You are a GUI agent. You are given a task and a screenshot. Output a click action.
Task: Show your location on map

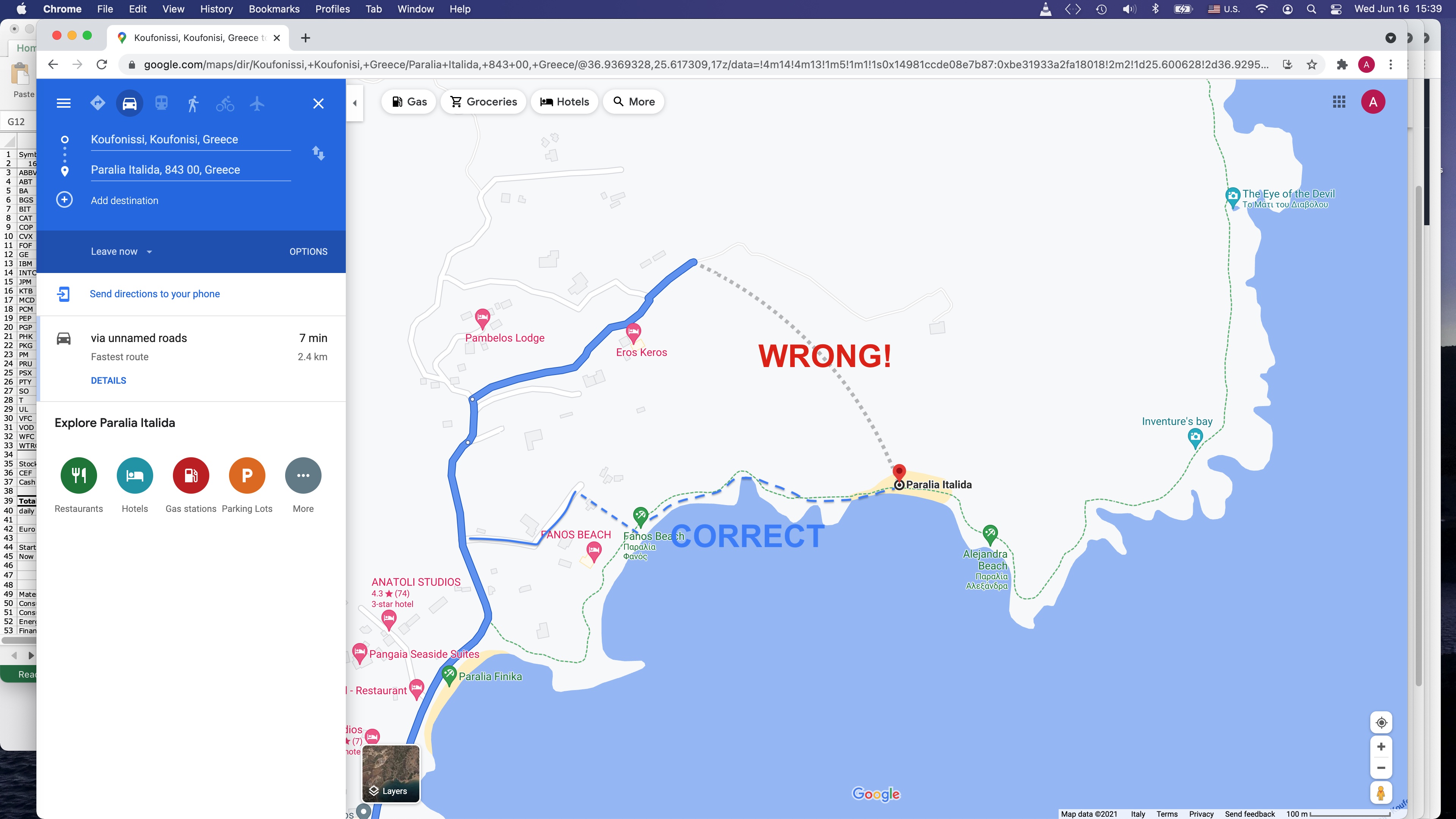[x=1381, y=723]
